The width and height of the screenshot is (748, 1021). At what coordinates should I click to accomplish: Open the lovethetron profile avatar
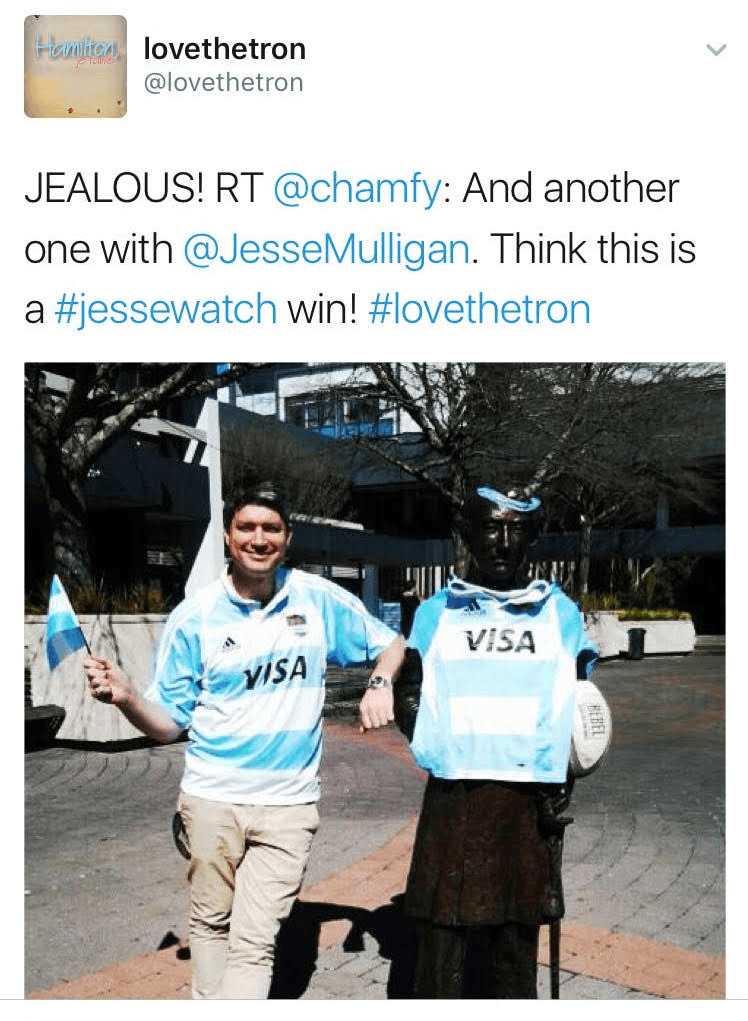[75, 66]
